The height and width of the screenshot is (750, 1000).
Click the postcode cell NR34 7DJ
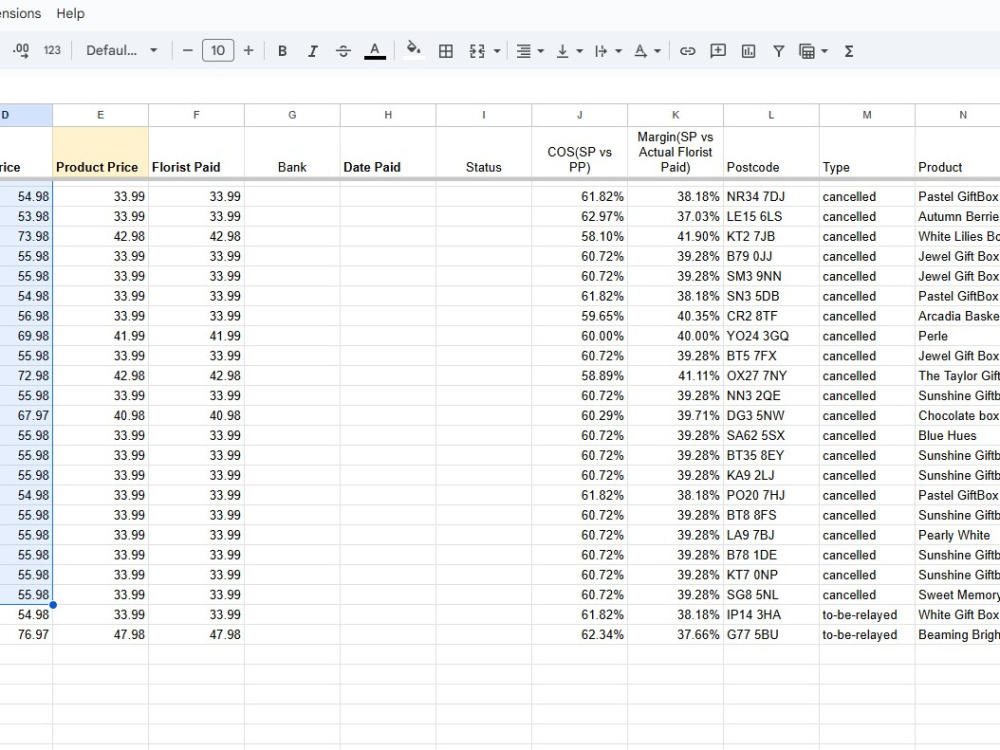[x=771, y=196]
